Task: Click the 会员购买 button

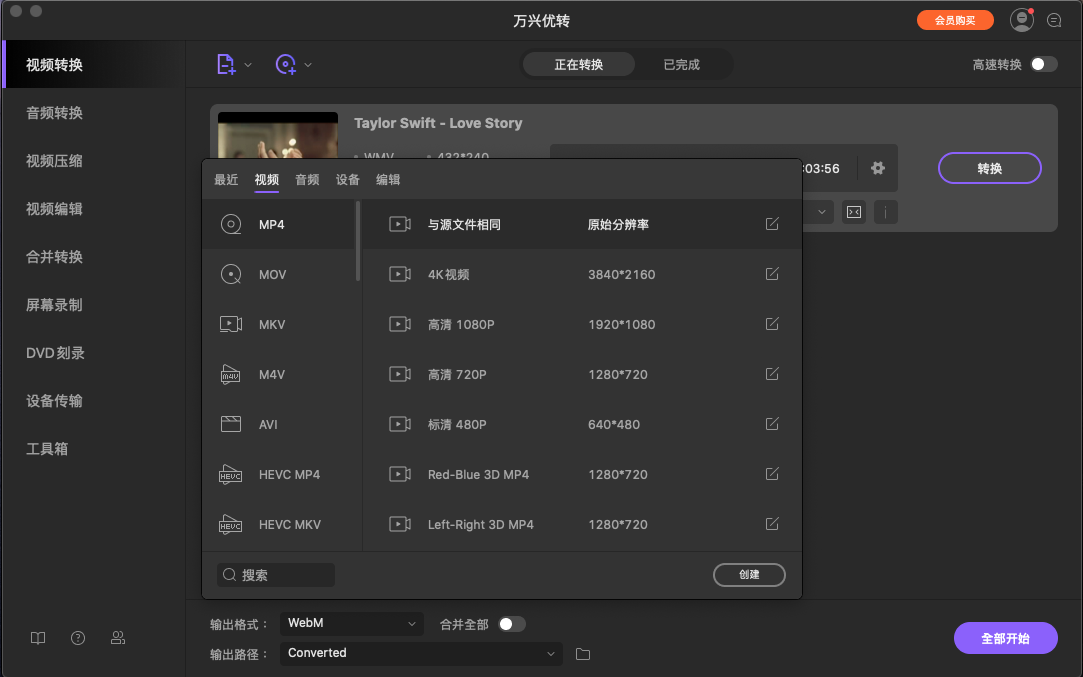Action: tap(955, 19)
